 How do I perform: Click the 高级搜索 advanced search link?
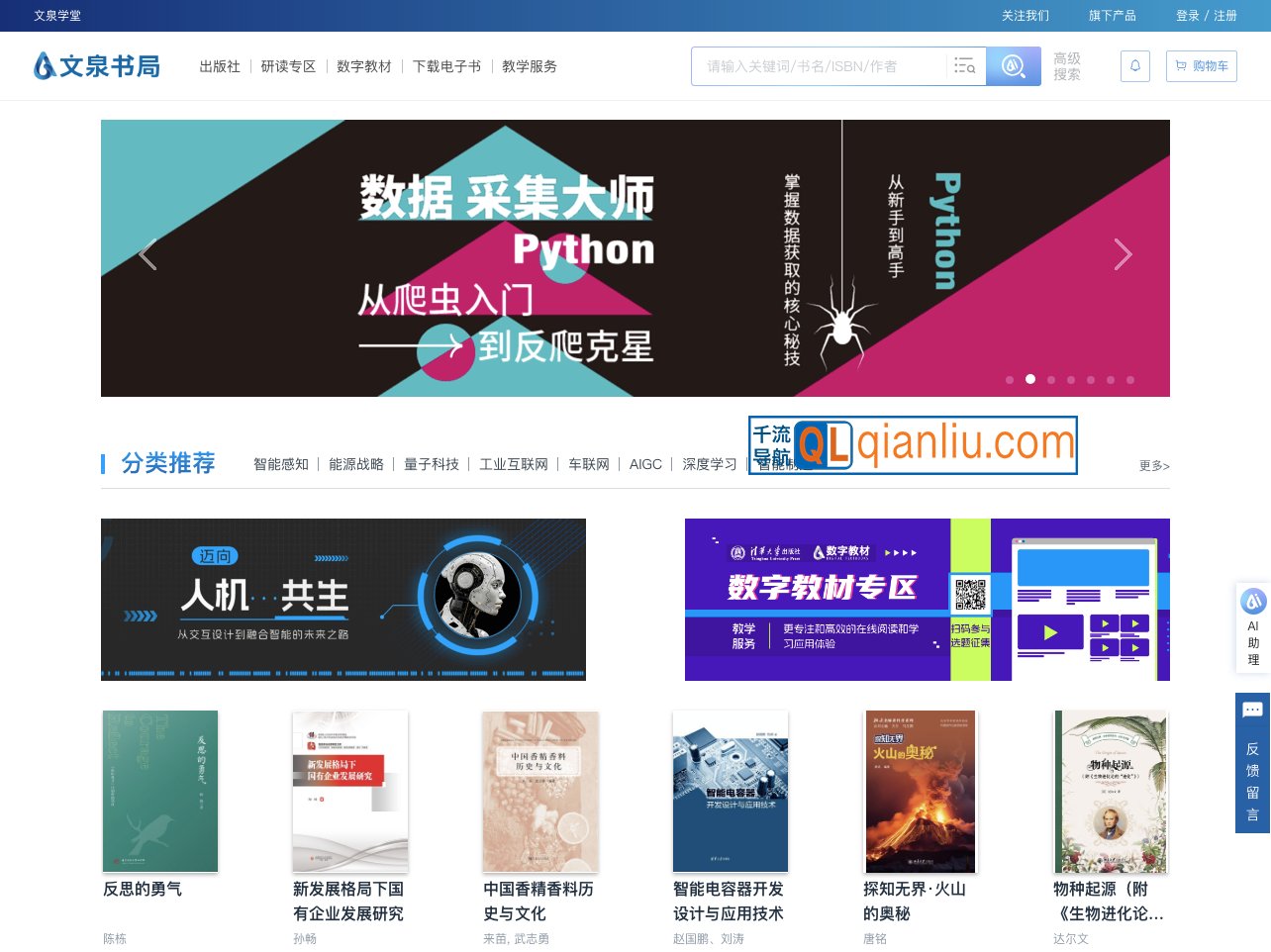1066,66
